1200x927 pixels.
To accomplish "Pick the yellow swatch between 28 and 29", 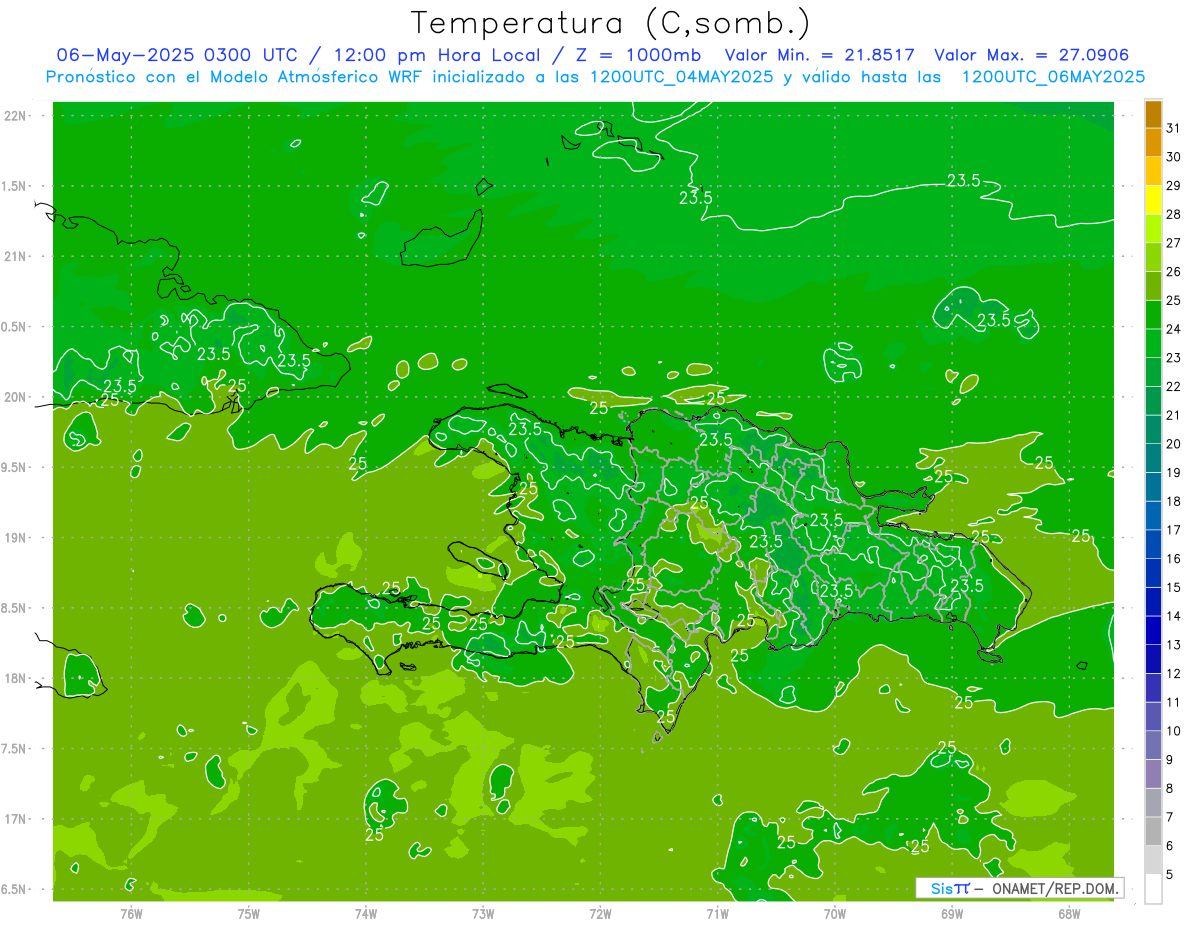I will tap(1153, 200).
